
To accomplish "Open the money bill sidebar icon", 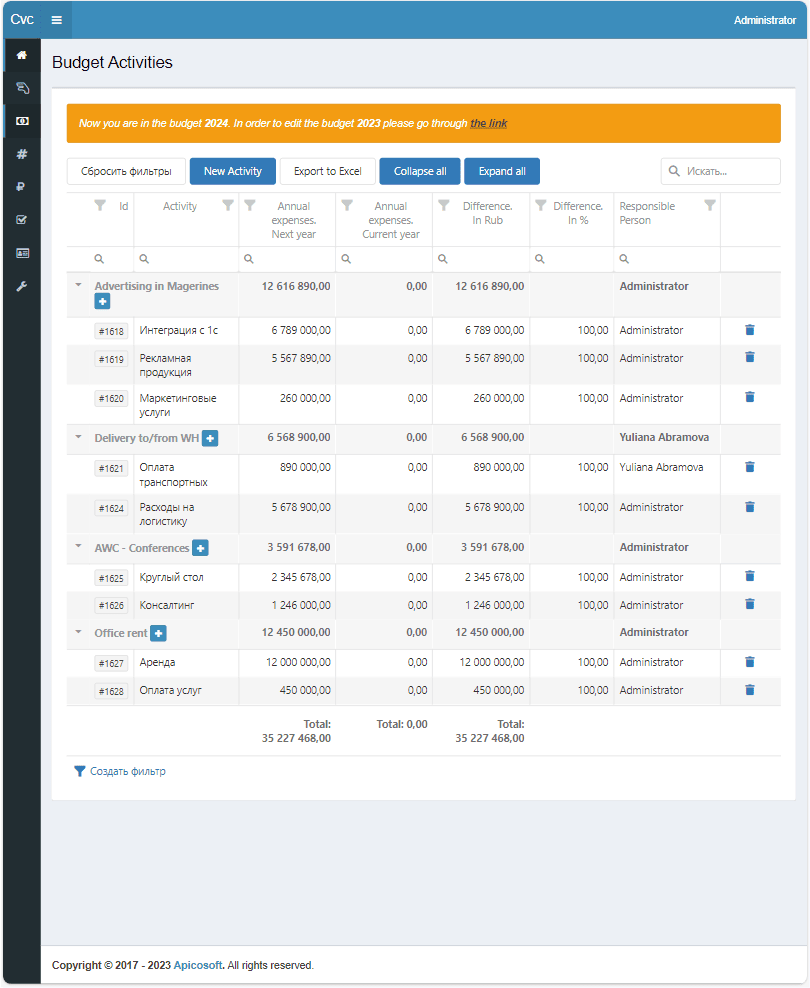I will point(22,121).
